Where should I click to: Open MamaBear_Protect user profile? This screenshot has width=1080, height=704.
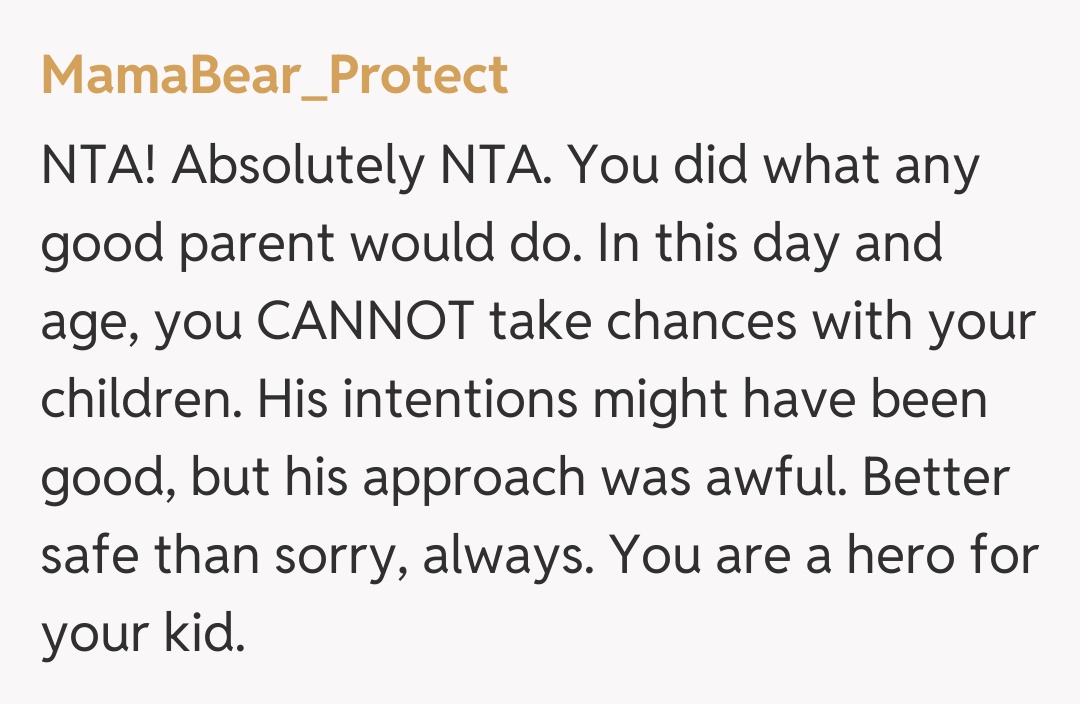pyautogui.click(x=274, y=77)
